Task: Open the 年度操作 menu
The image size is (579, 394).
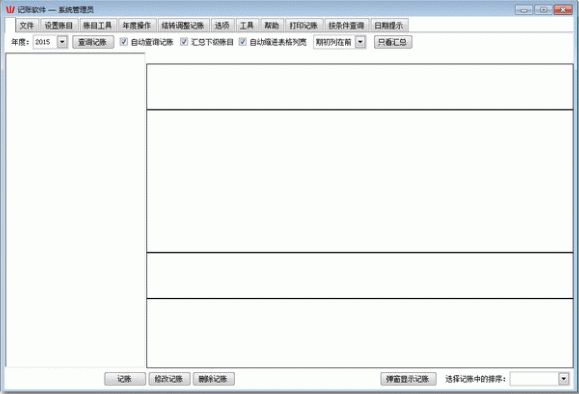Action: [x=137, y=25]
